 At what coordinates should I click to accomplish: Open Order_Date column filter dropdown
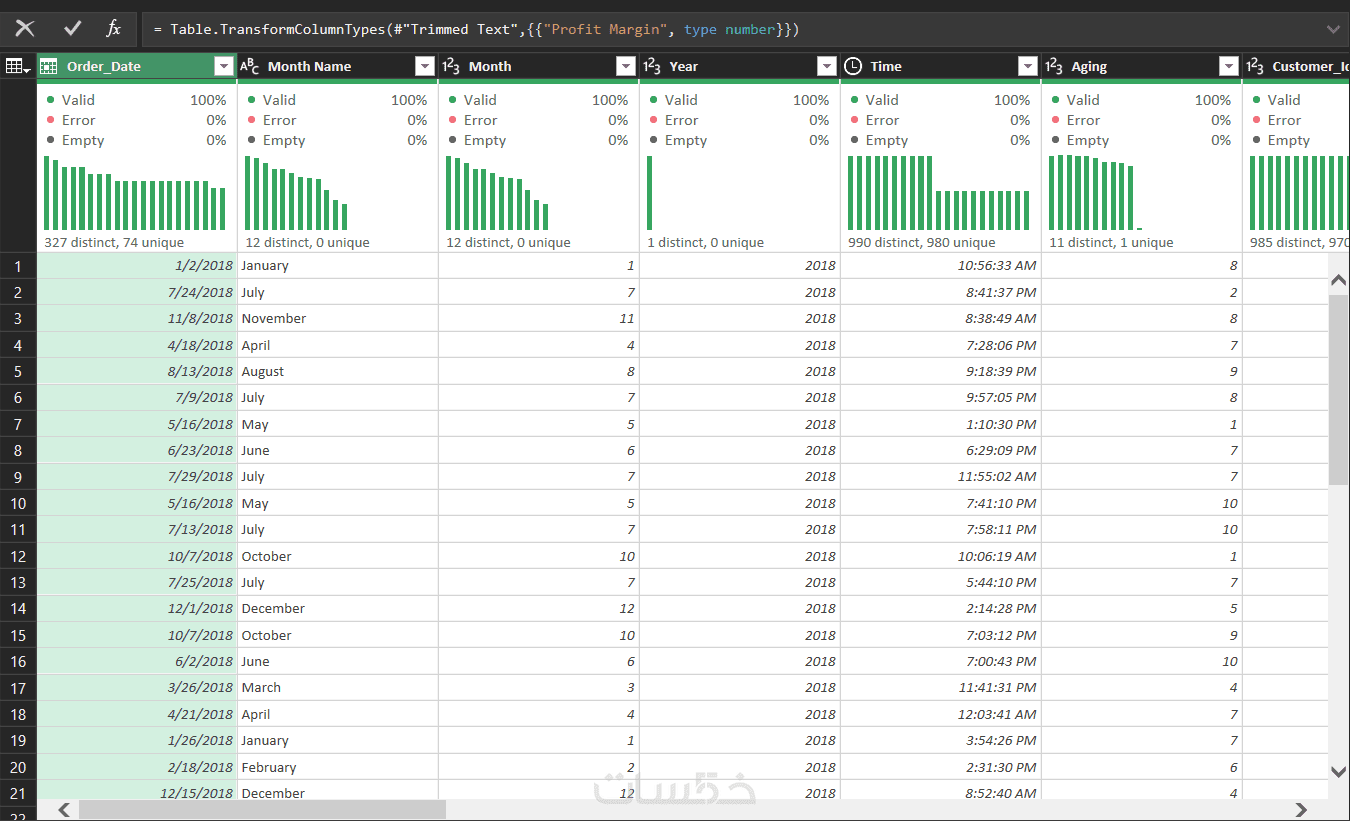224,66
